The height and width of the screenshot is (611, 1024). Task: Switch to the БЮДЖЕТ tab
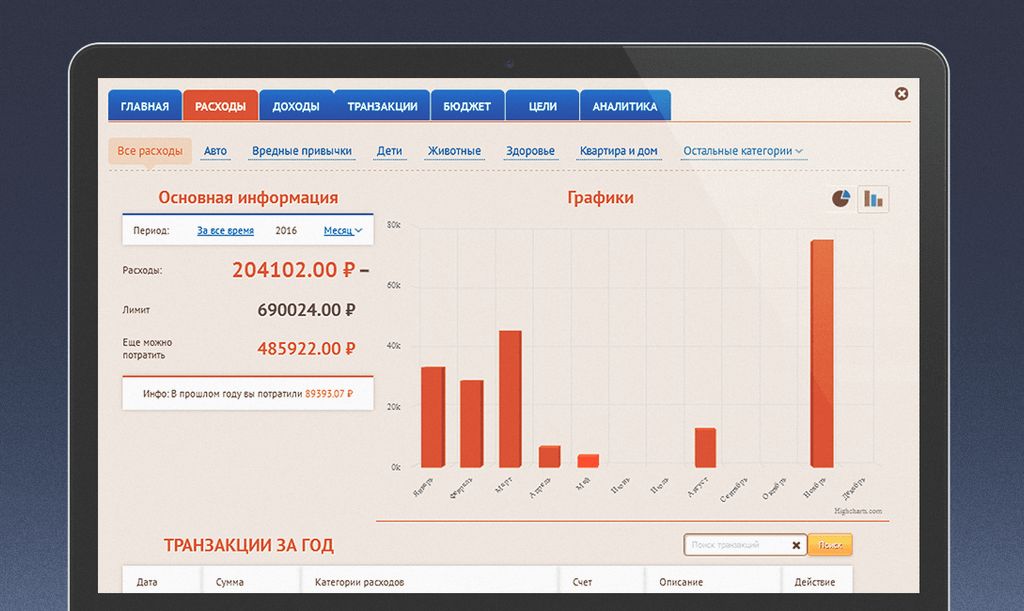point(467,106)
